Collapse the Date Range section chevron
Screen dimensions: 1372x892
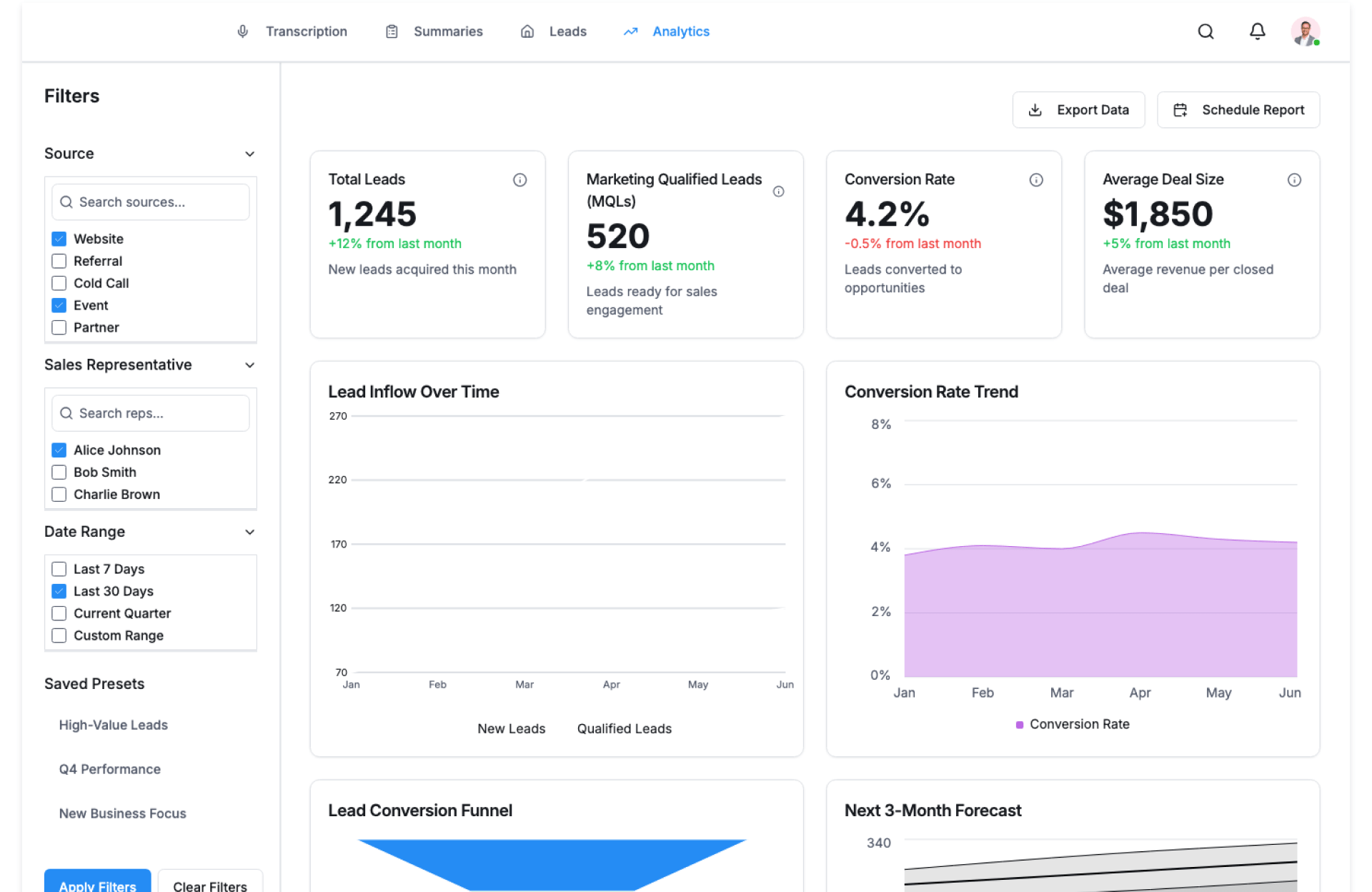[x=249, y=532]
